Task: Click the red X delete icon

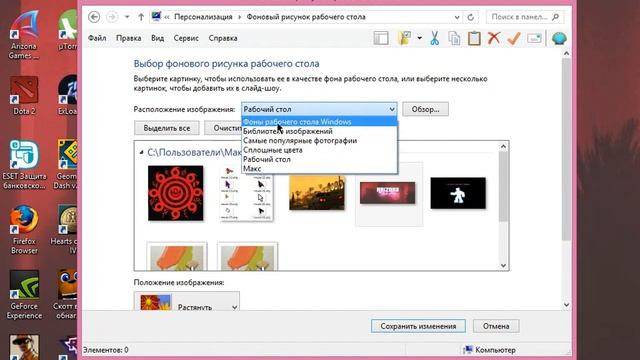Action: tap(494, 38)
